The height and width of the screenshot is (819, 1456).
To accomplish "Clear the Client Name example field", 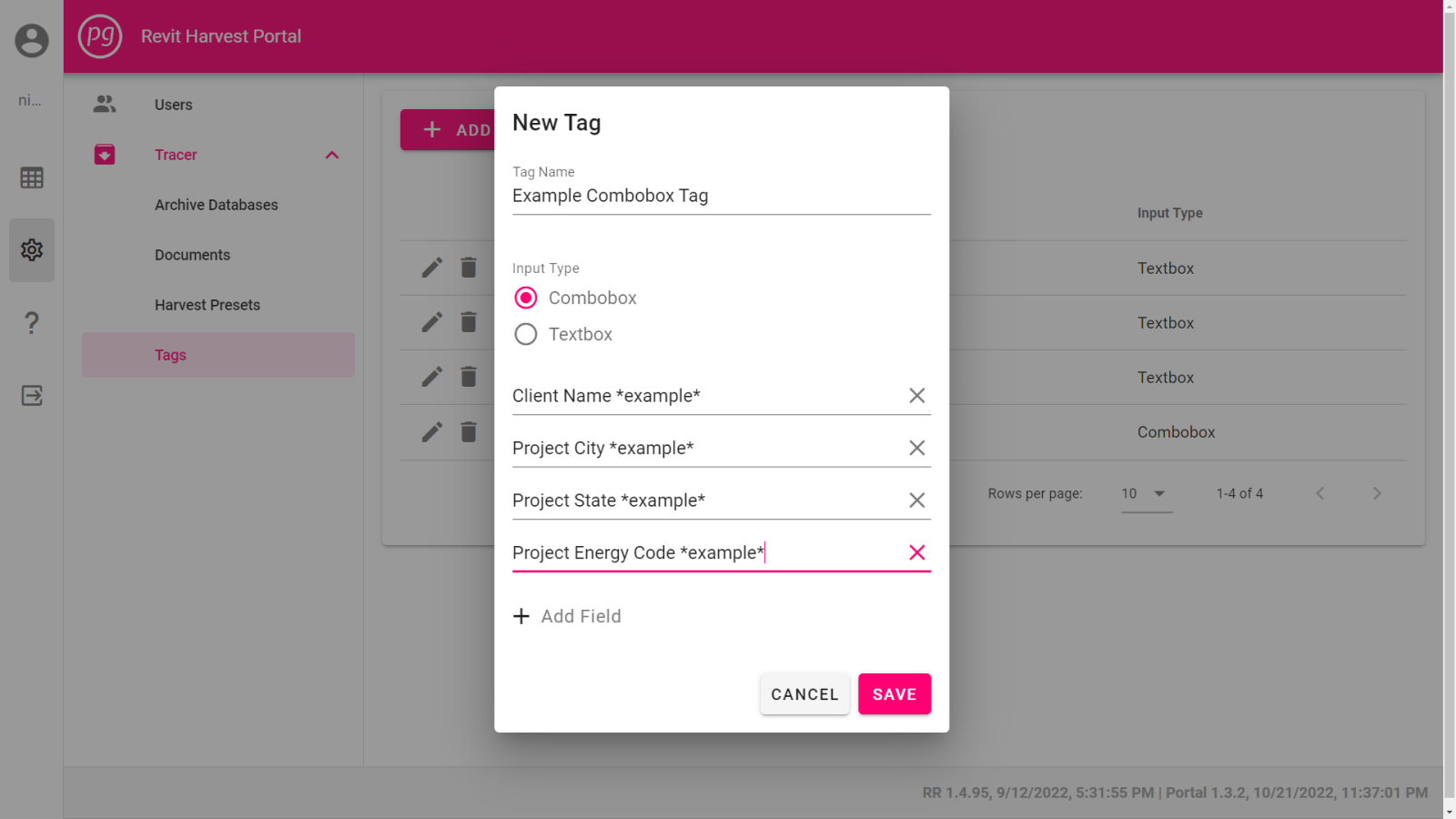I will [x=916, y=395].
